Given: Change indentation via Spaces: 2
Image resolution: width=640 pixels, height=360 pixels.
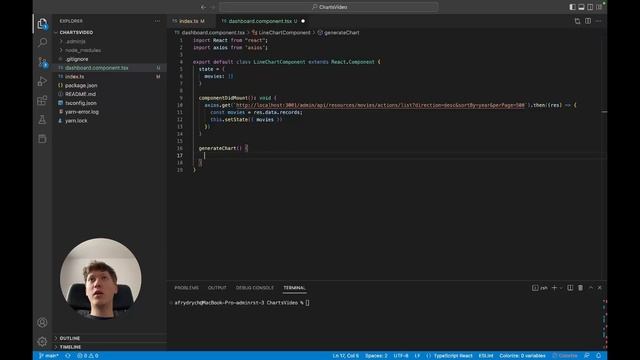Looking at the screenshot, I should point(376,356).
